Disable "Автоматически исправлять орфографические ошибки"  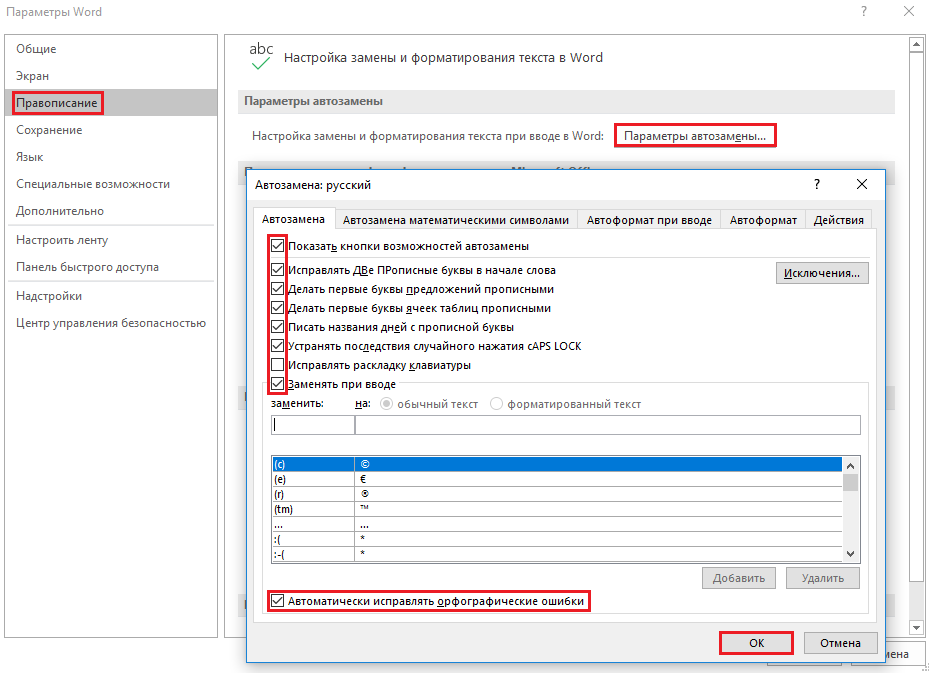pos(278,601)
